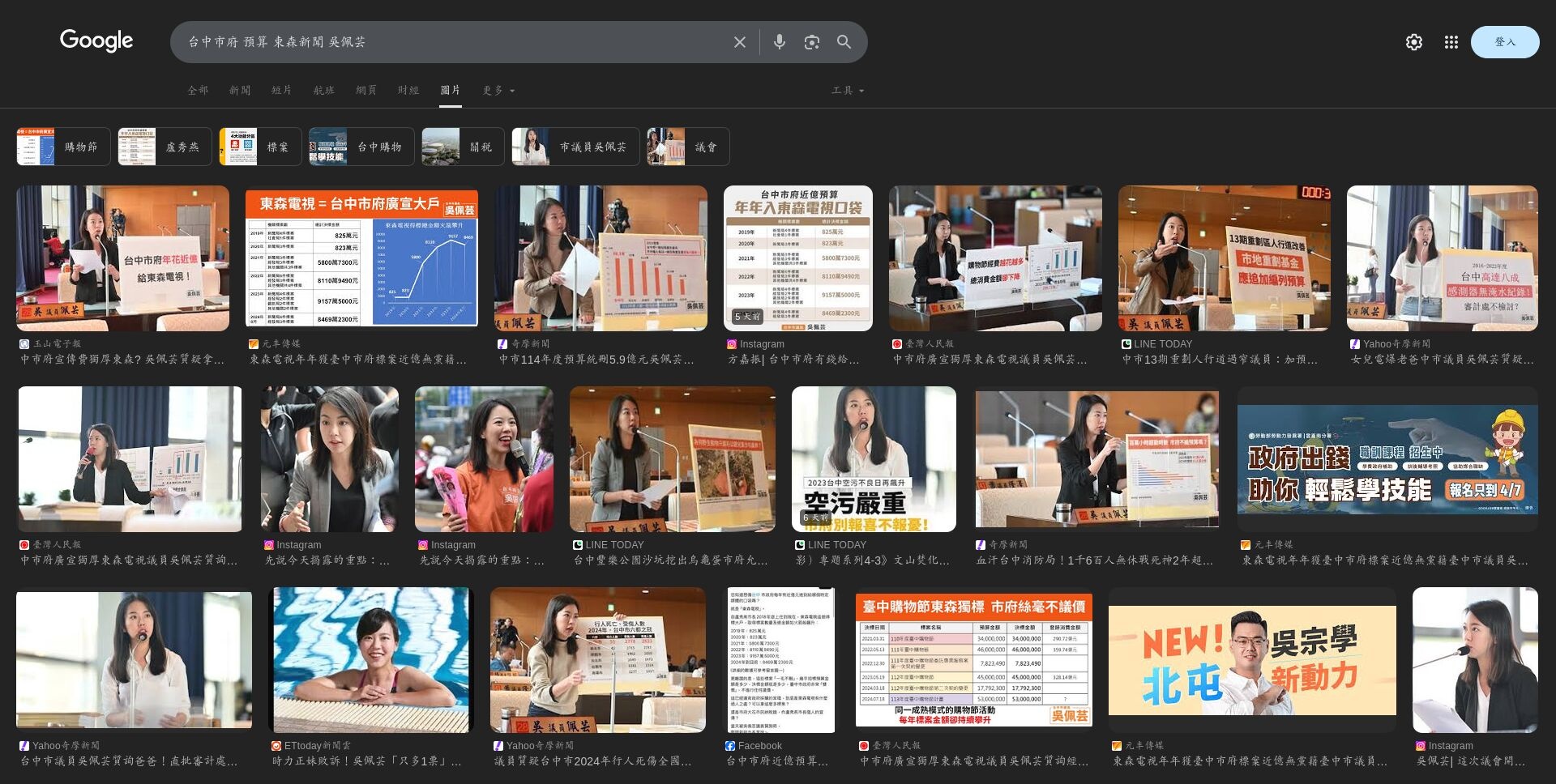This screenshot has height=784, width=1556.
Task: Open 年年入東森電視口袋 table image
Action: point(798,258)
